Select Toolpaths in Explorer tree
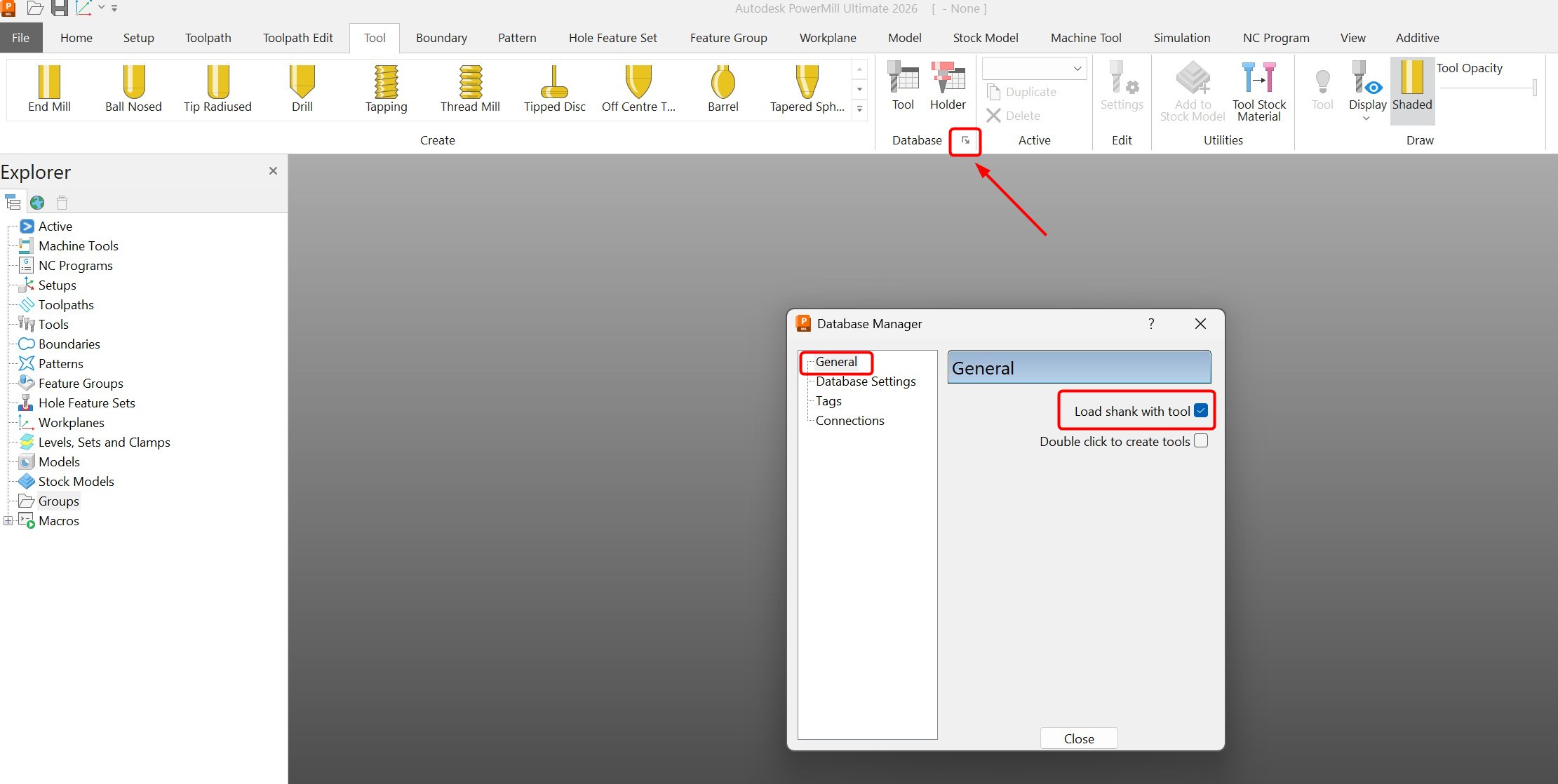 point(66,304)
